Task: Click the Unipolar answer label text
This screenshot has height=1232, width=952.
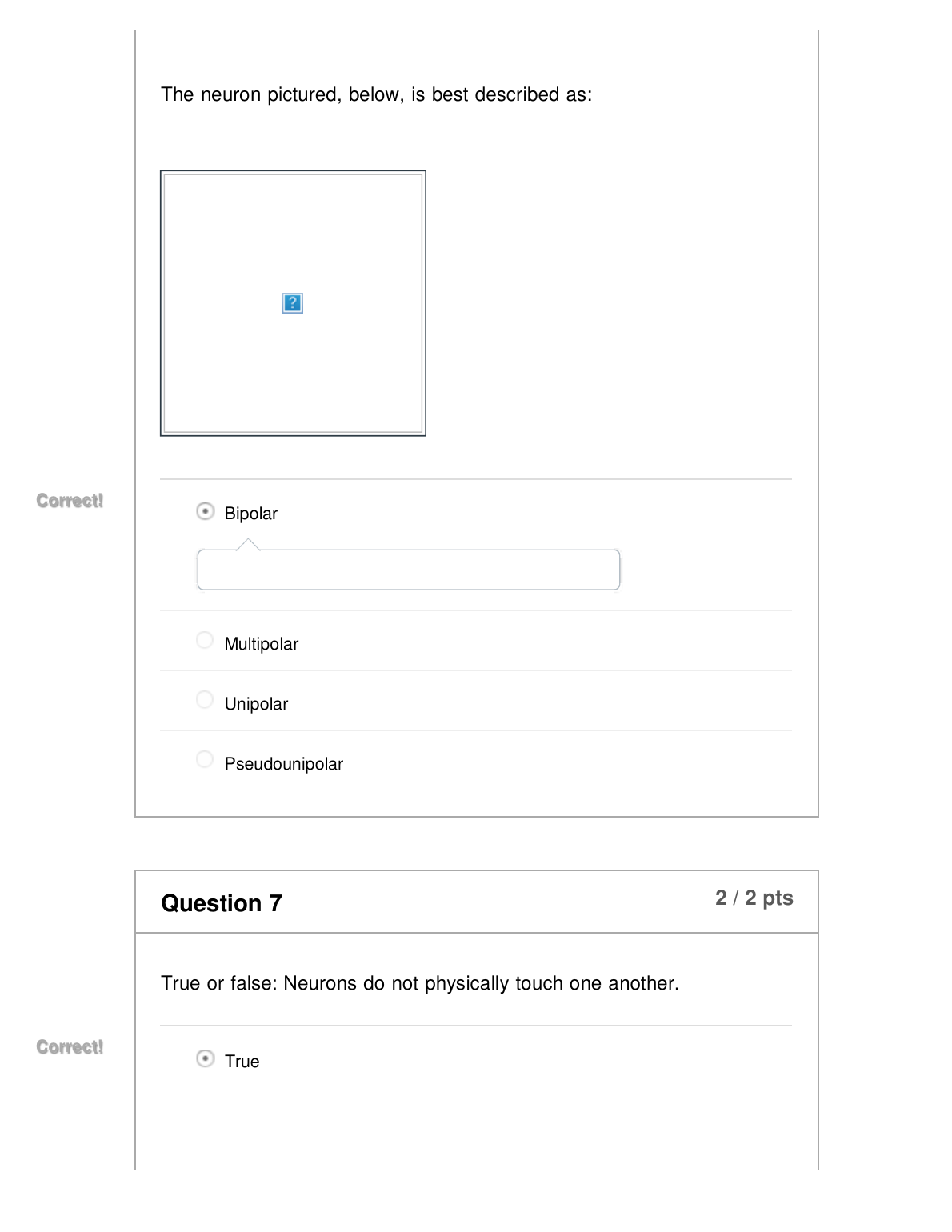Action: pos(256,704)
